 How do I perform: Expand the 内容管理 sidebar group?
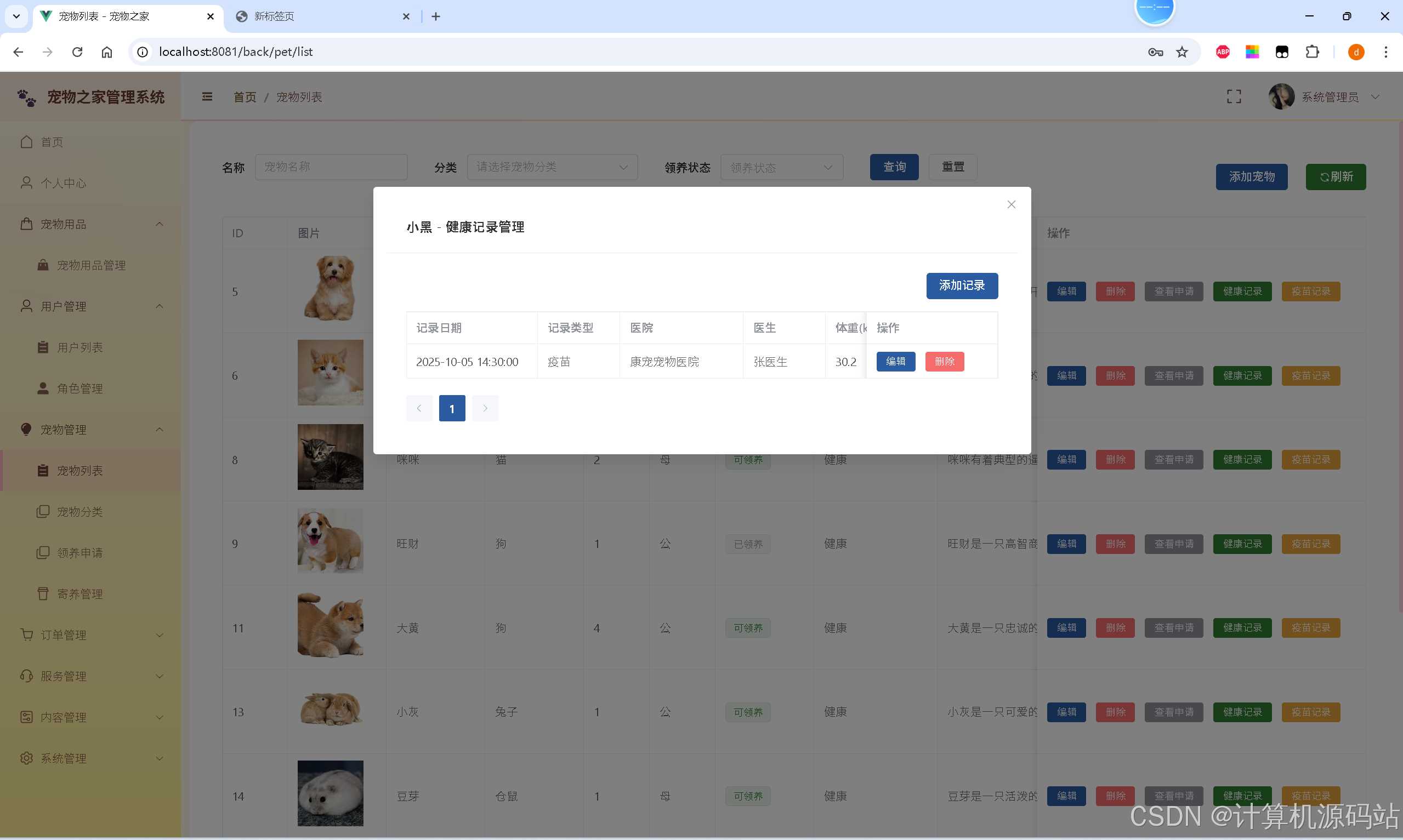point(90,717)
